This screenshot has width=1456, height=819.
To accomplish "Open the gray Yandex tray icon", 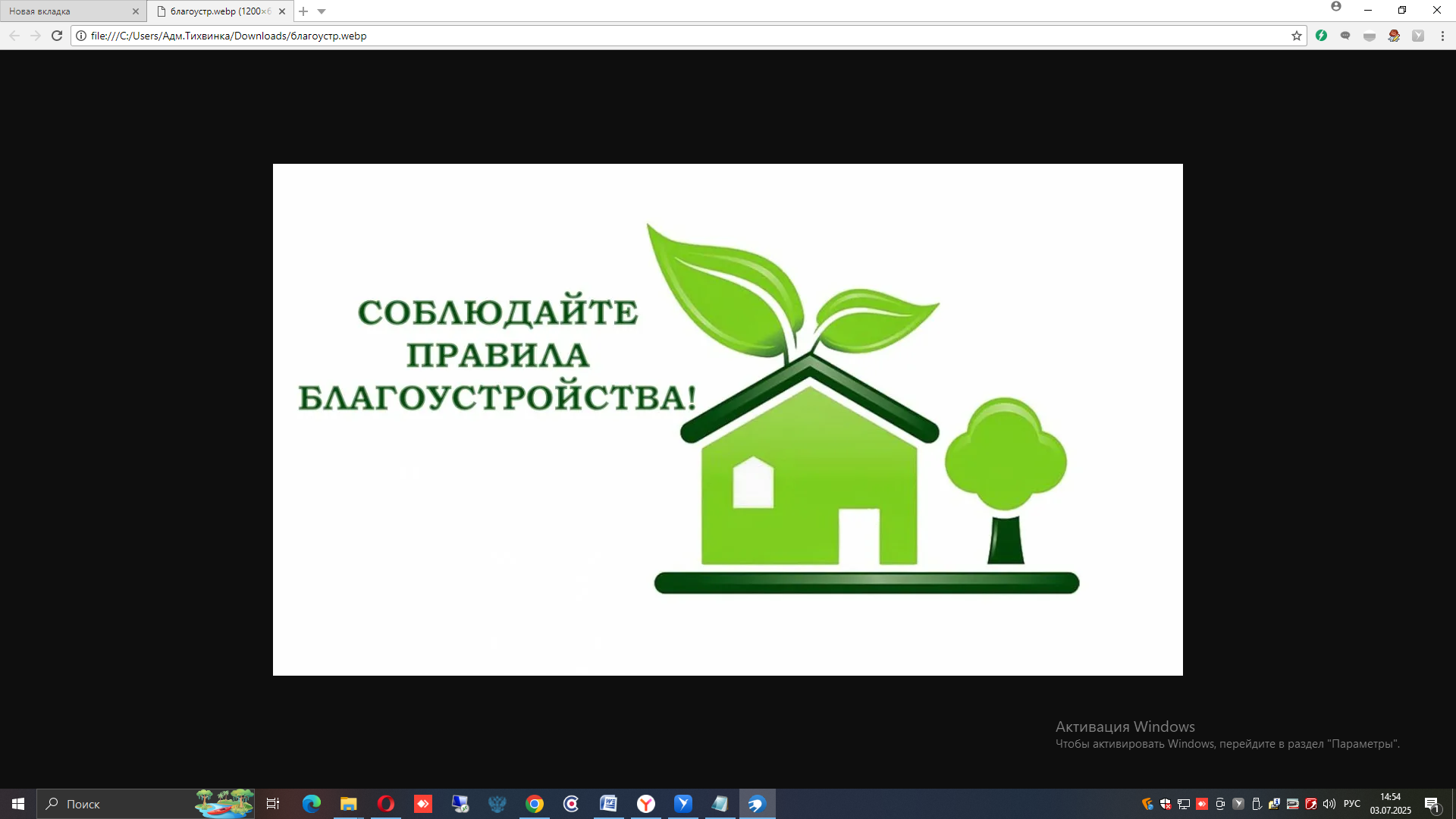I will click(1238, 804).
